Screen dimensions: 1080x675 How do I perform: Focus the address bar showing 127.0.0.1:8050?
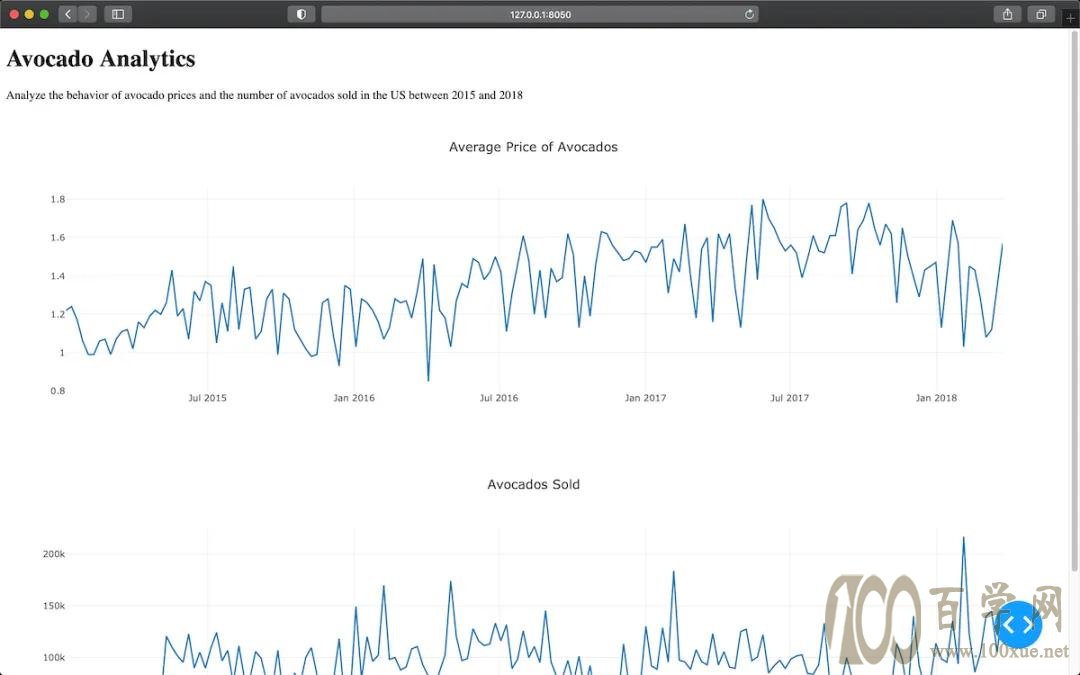(x=540, y=14)
